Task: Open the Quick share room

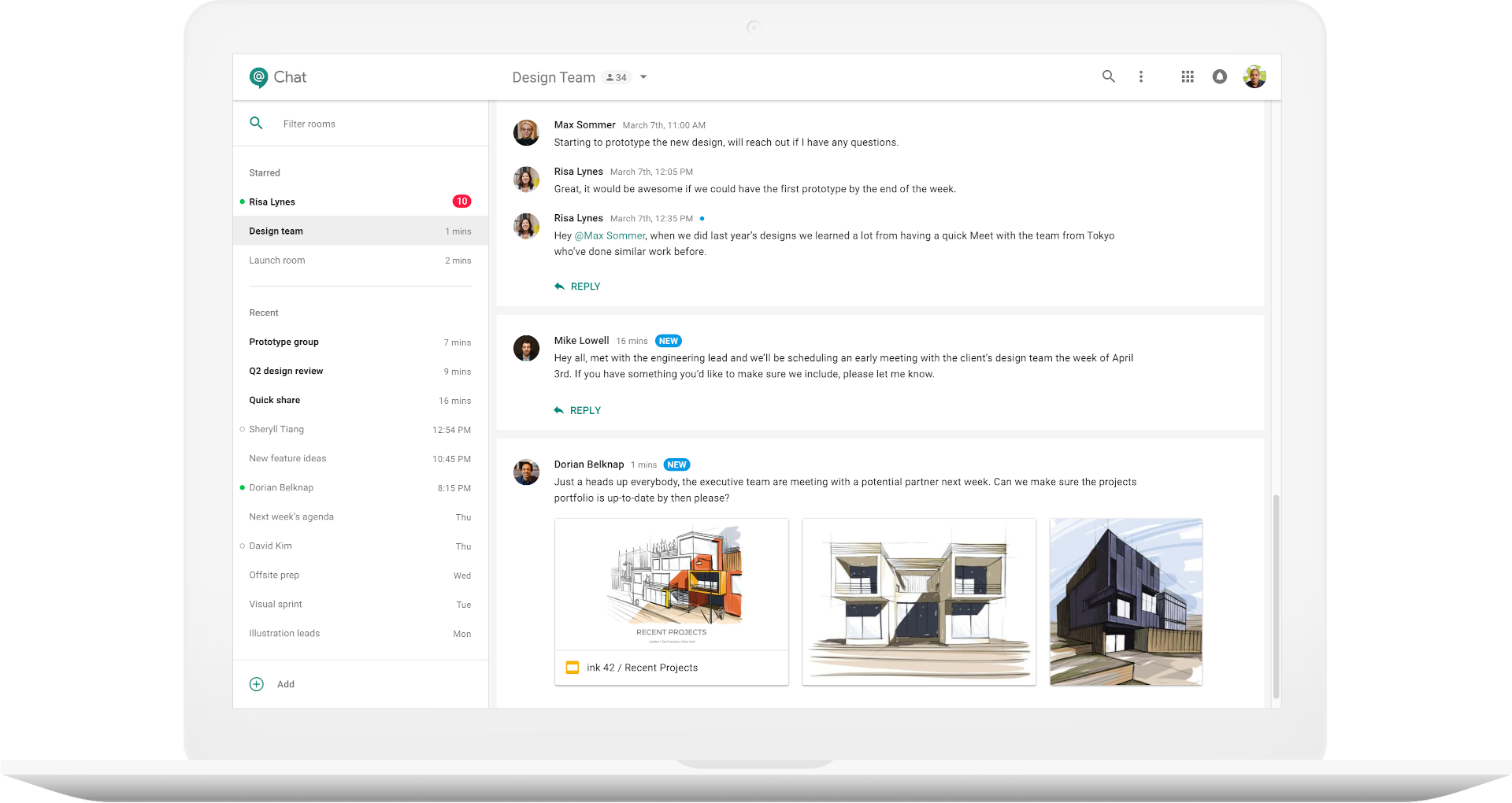Action: point(361,400)
